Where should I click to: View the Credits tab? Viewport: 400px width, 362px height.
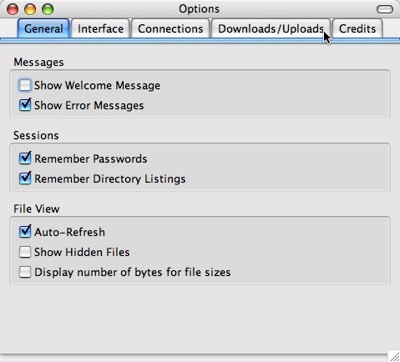coord(357,29)
